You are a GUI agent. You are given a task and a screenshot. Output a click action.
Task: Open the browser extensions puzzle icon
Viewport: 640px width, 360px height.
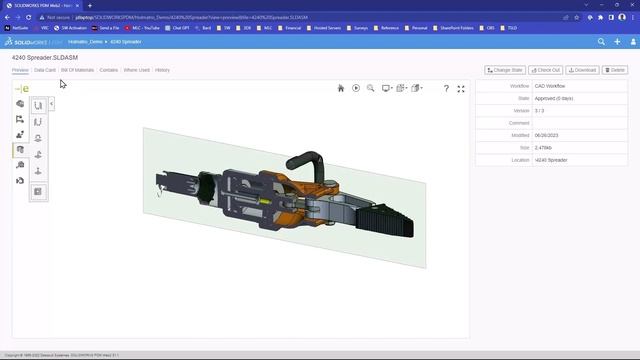tap(600, 18)
